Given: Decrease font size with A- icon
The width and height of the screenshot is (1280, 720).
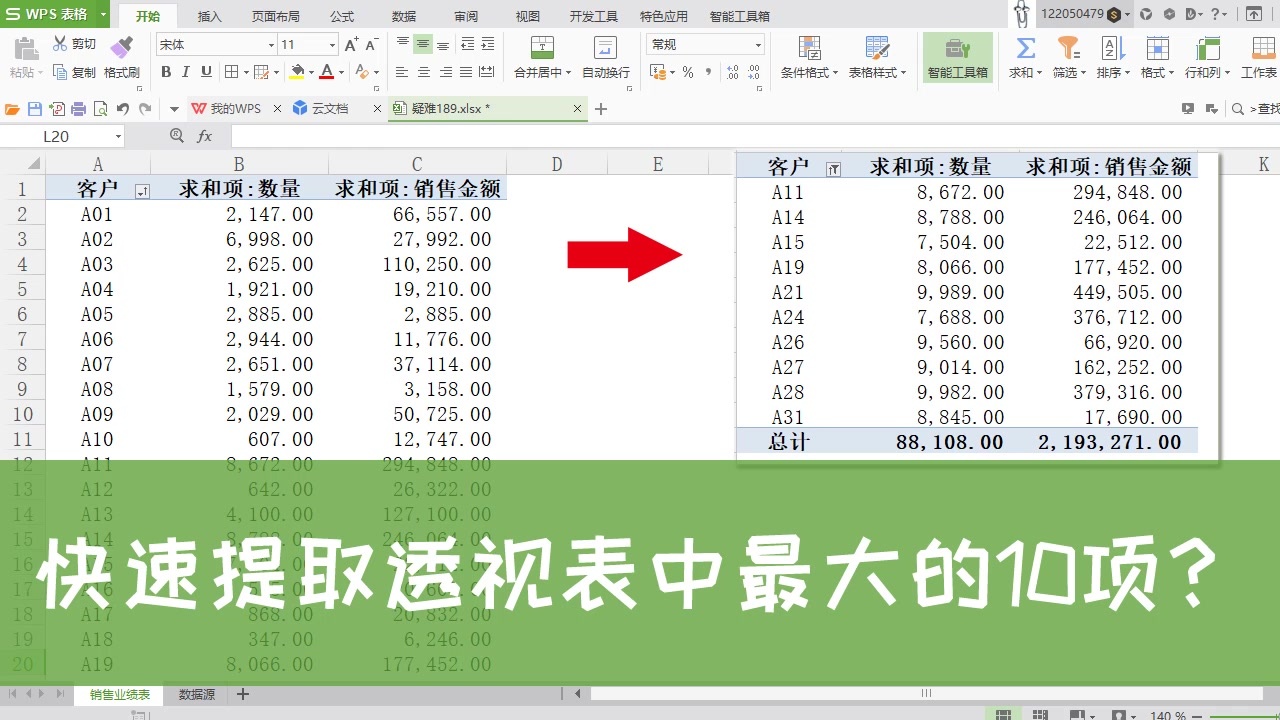Looking at the screenshot, I should [371, 45].
